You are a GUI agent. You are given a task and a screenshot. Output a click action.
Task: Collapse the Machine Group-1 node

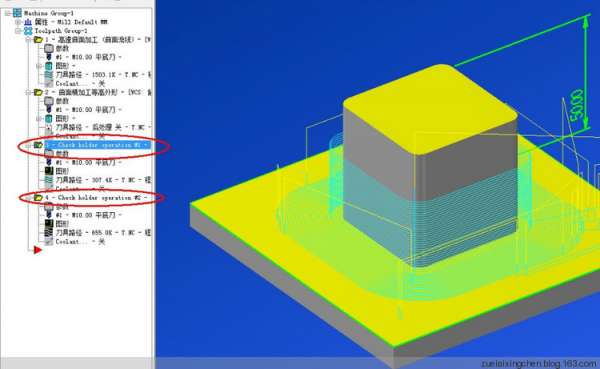point(7,13)
